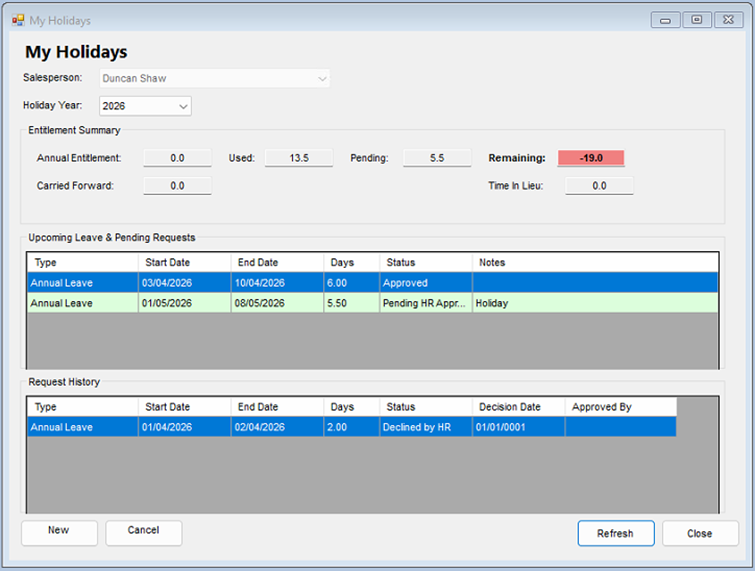Click the Refresh button
Image resolution: width=755 pixels, height=571 pixels.
[x=616, y=533]
